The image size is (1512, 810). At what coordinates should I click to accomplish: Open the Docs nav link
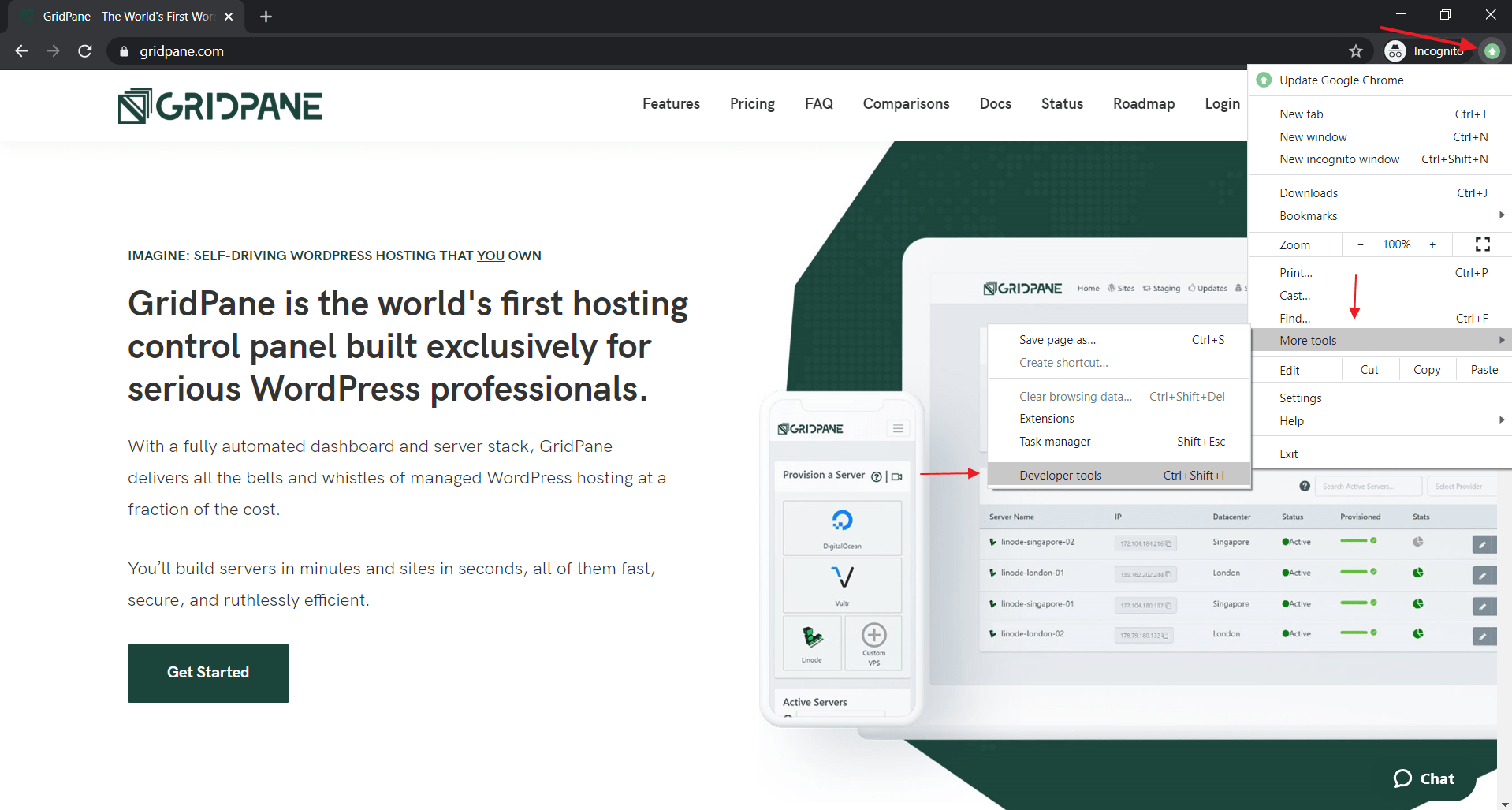996,103
